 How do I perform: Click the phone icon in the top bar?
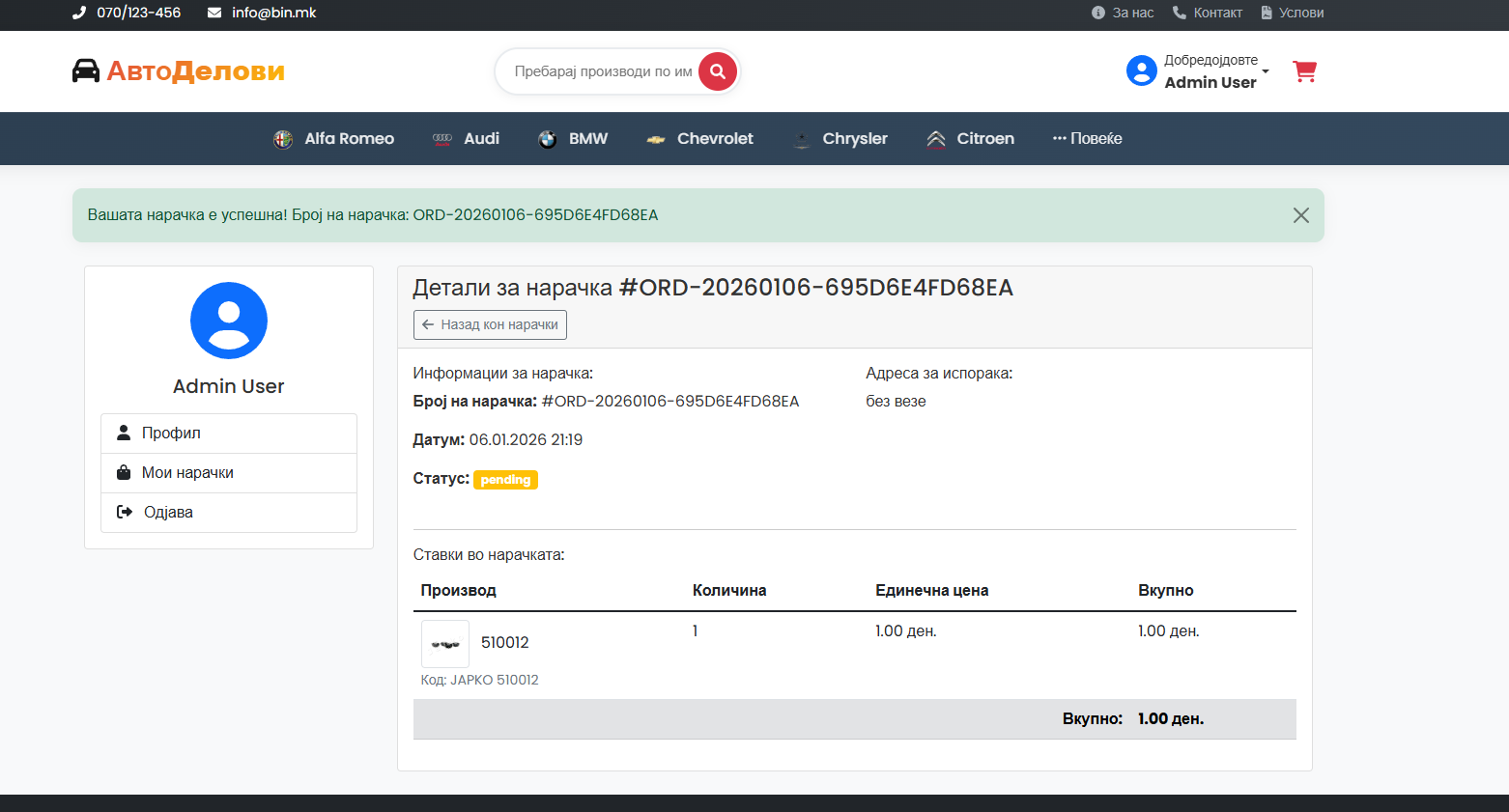click(77, 13)
